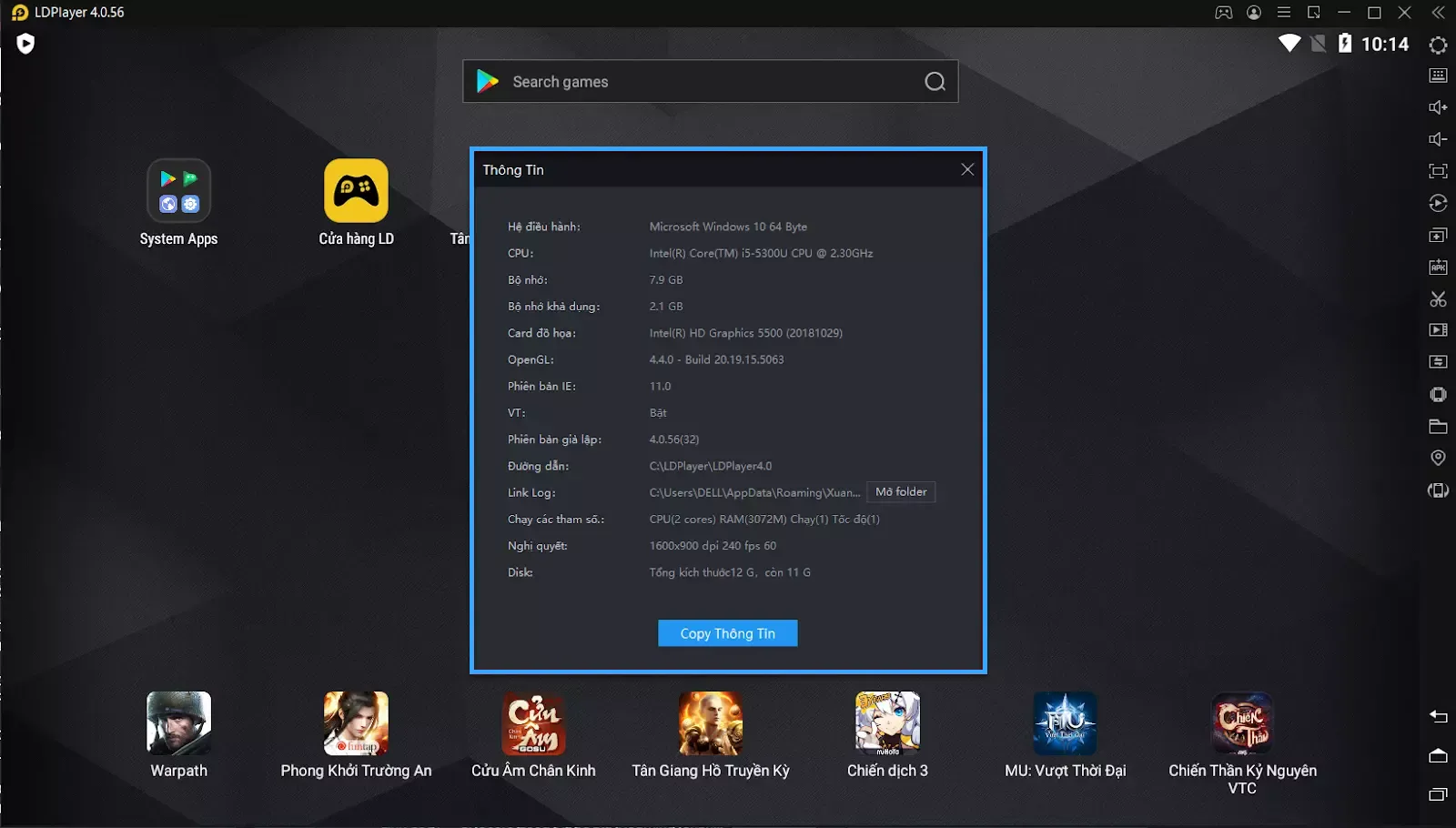Open Phong Khởi Trường An game
The image size is (1456, 828).
pyautogui.click(x=356, y=723)
